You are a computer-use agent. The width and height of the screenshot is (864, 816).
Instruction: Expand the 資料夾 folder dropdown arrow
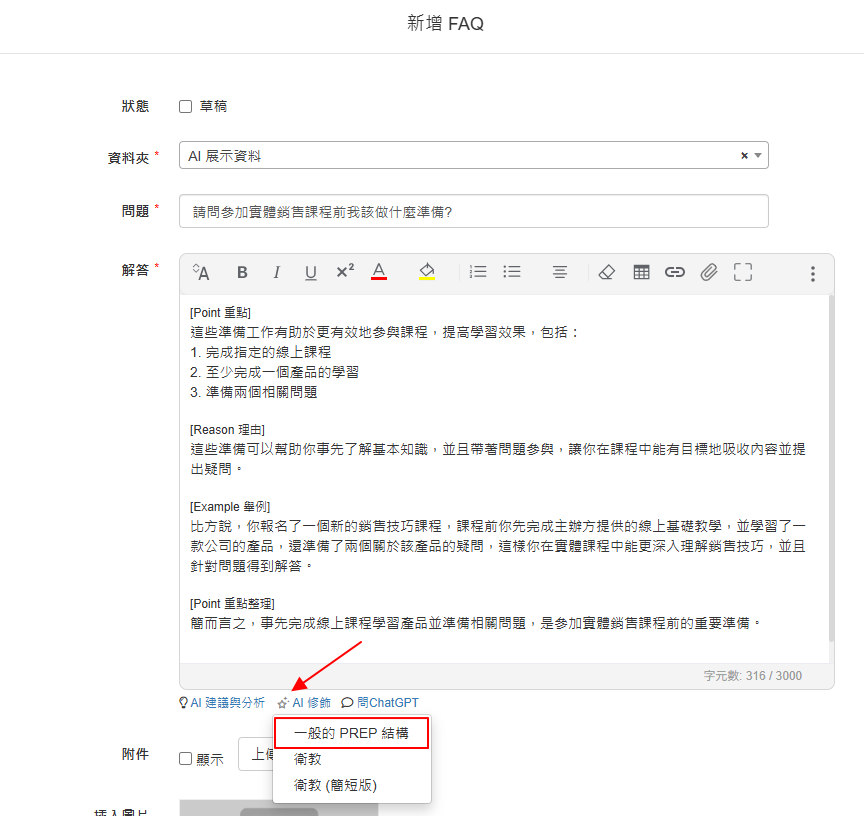point(758,156)
